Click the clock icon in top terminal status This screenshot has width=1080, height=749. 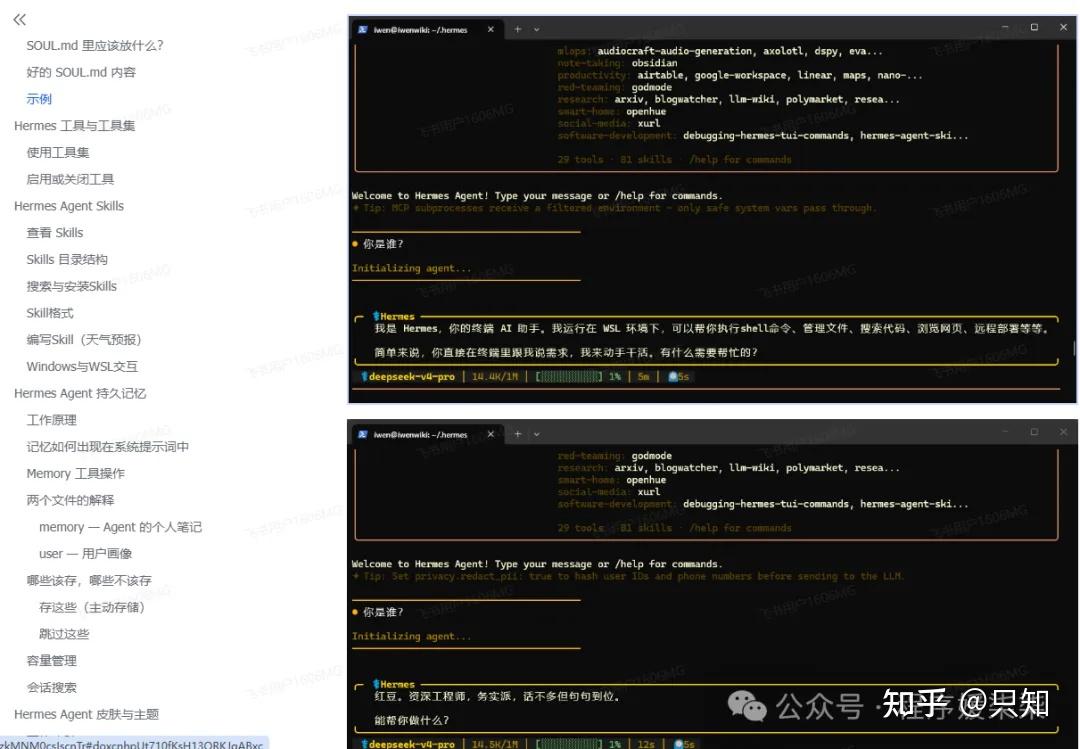pos(674,377)
